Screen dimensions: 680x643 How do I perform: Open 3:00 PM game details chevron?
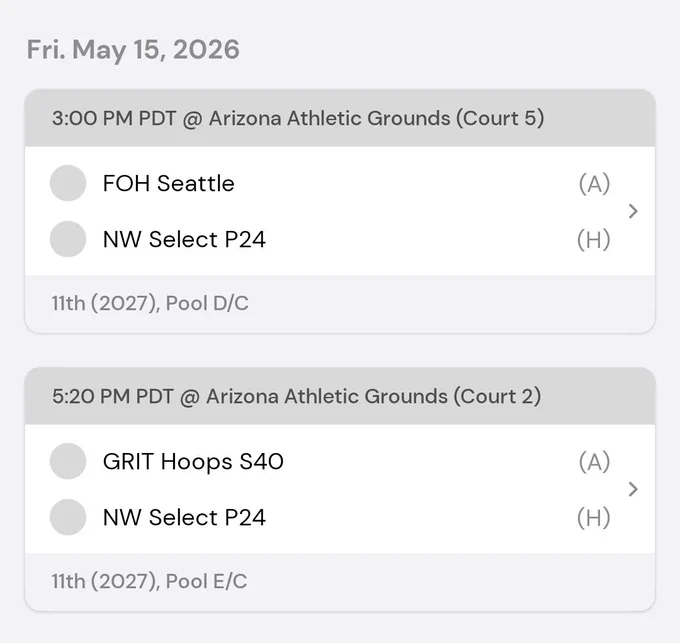[633, 211]
